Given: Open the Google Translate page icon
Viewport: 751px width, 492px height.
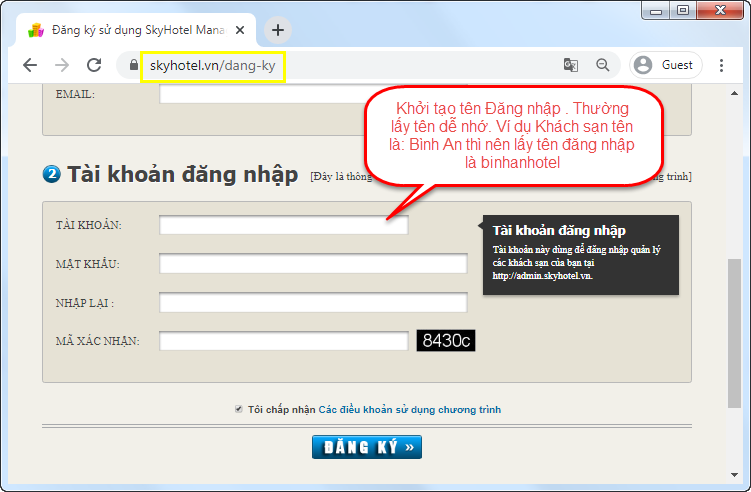Looking at the screenshot, I should (571, 65).
